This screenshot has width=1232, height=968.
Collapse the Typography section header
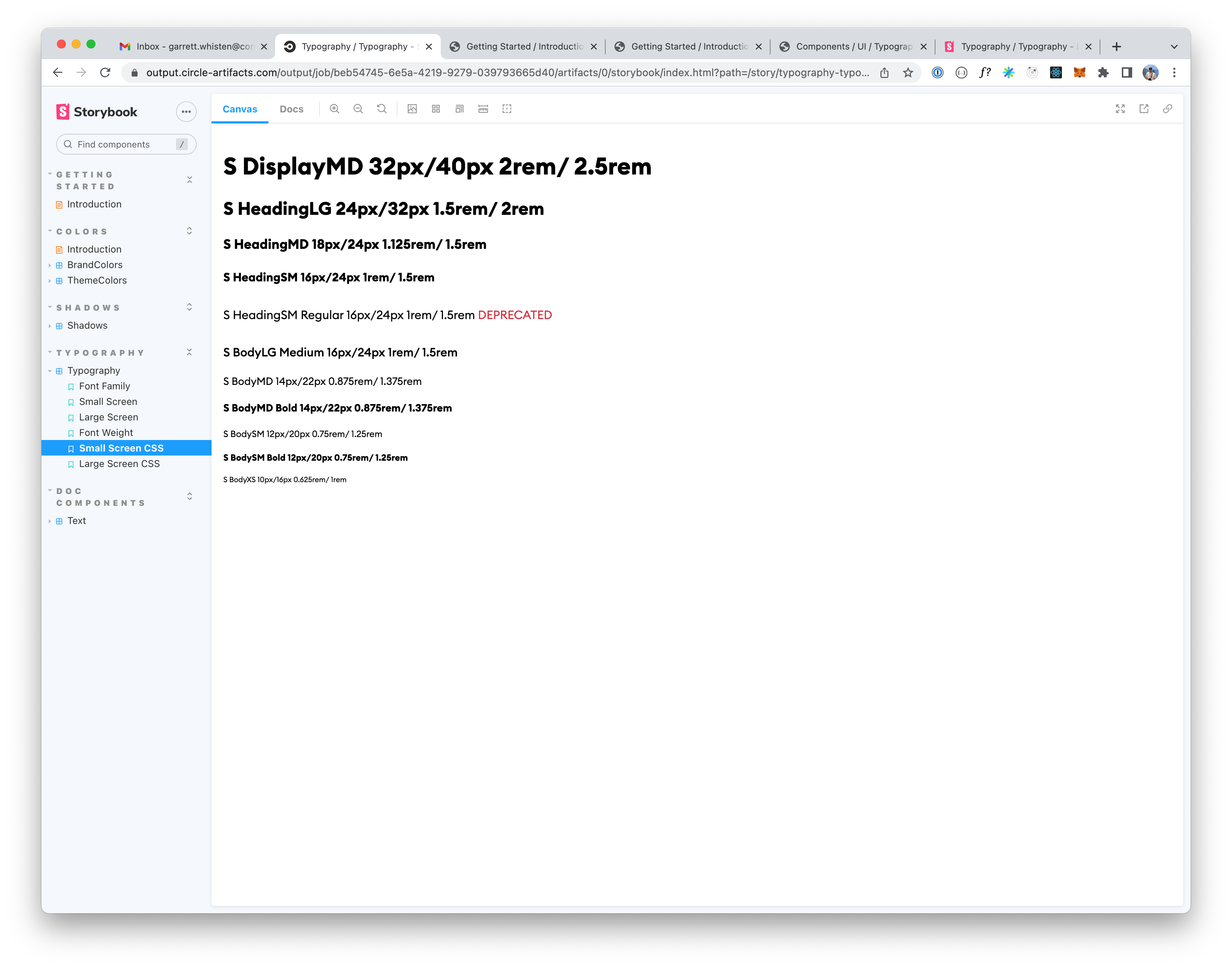tap(100, 352)
